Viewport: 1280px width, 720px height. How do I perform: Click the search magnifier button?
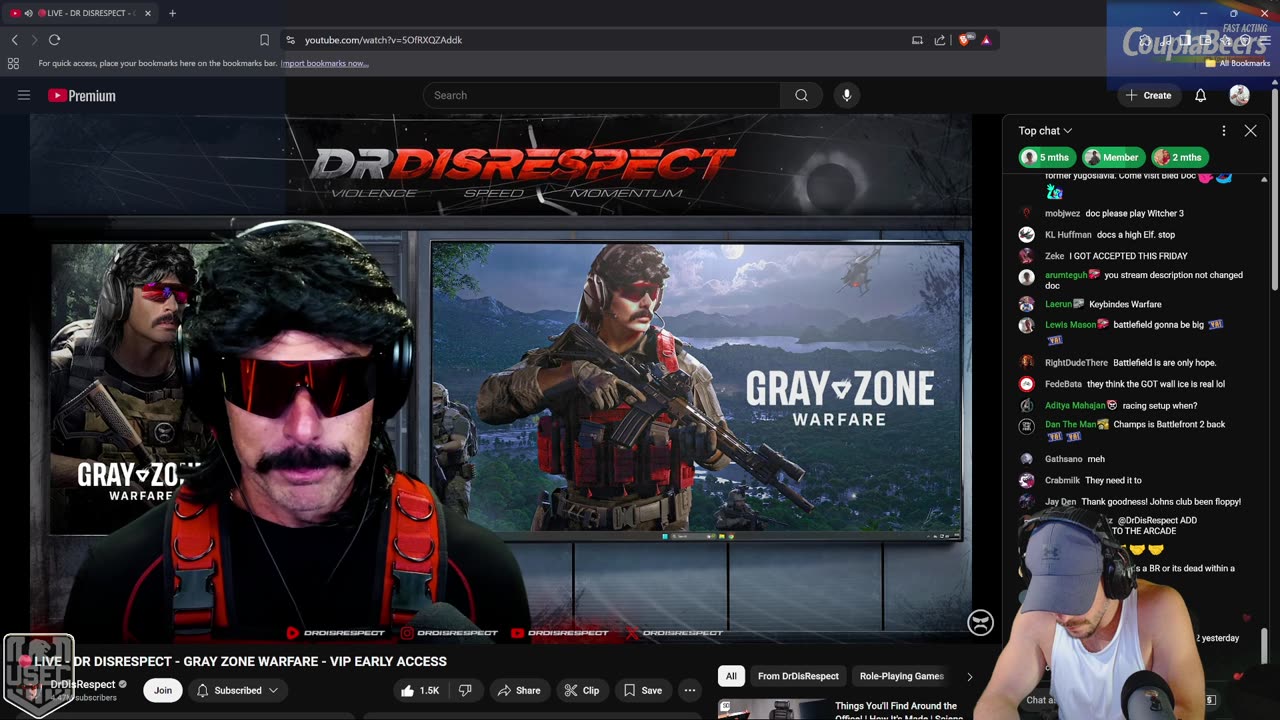pyautogui.click(x=801, y=95)
